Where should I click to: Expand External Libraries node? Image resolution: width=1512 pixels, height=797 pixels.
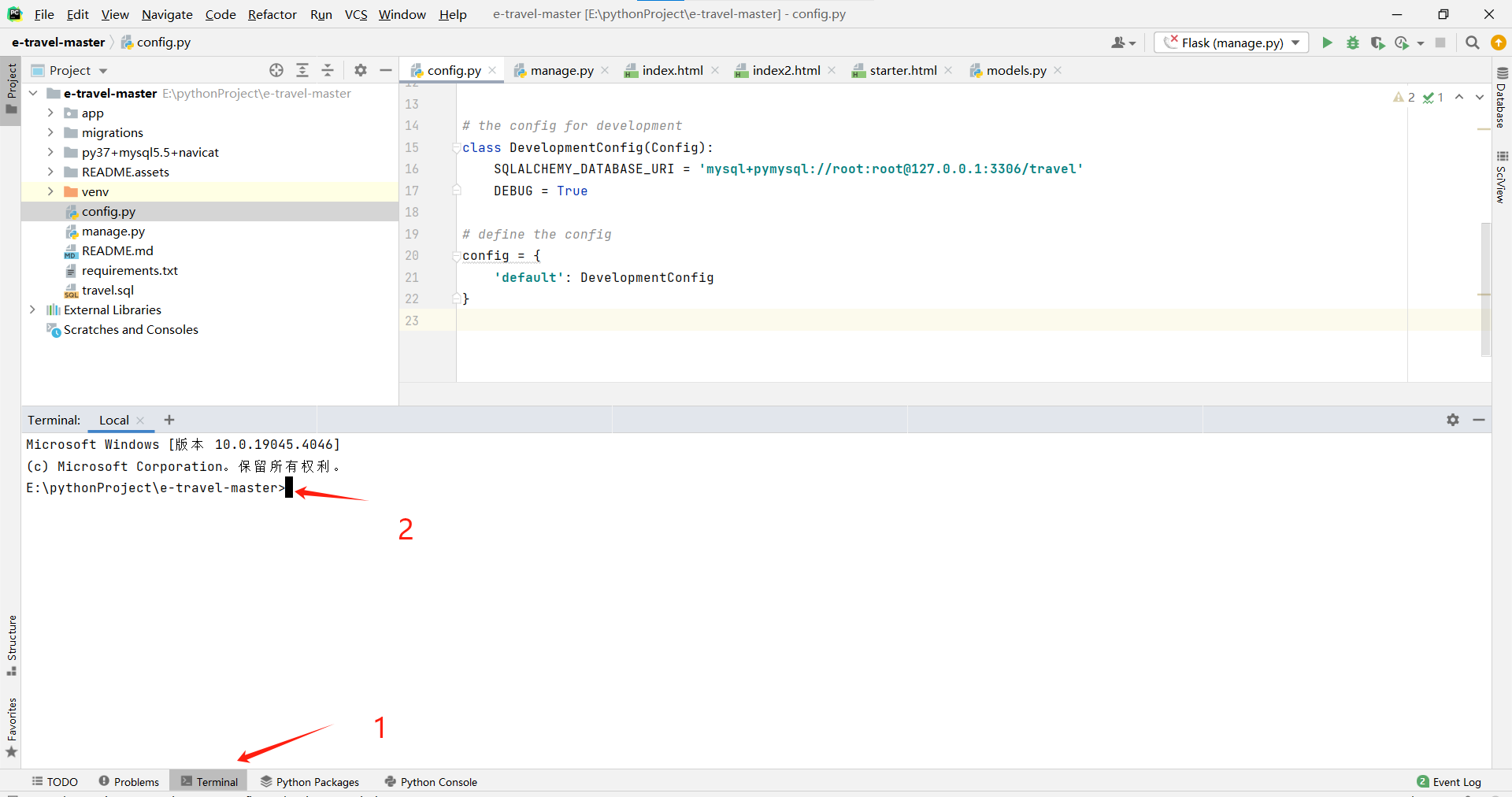33,310
